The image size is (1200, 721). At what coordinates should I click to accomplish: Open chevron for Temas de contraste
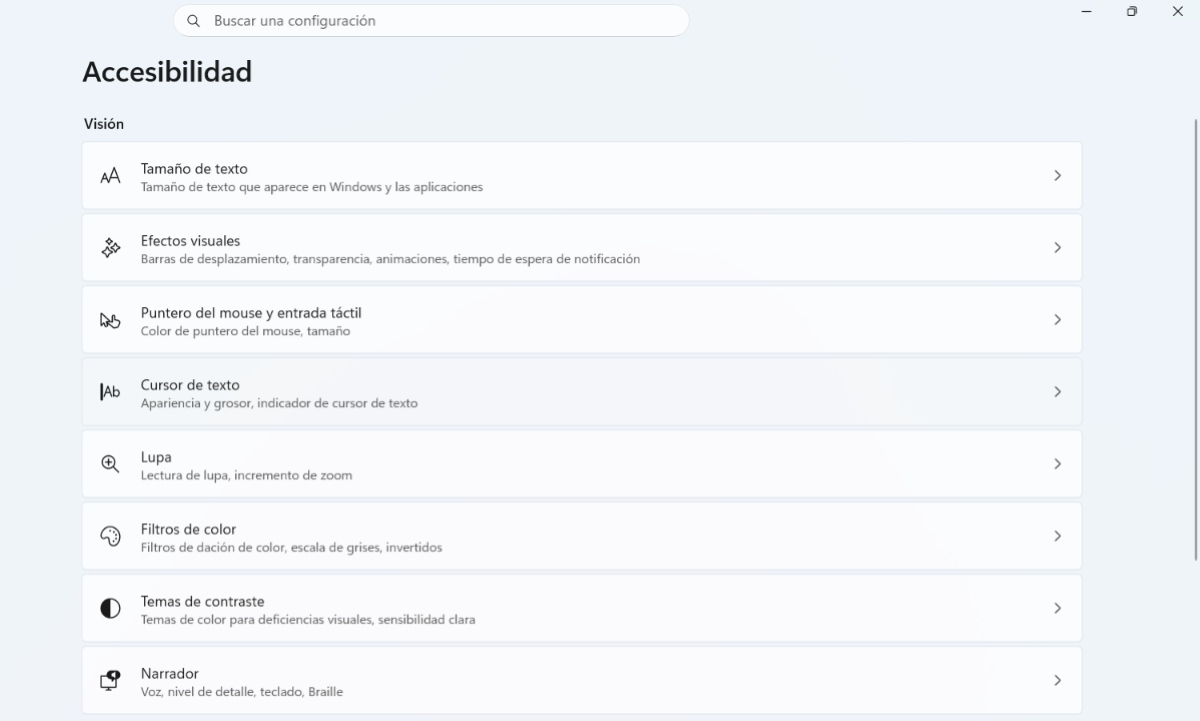pyautogui.click(x=1057, y=608)
